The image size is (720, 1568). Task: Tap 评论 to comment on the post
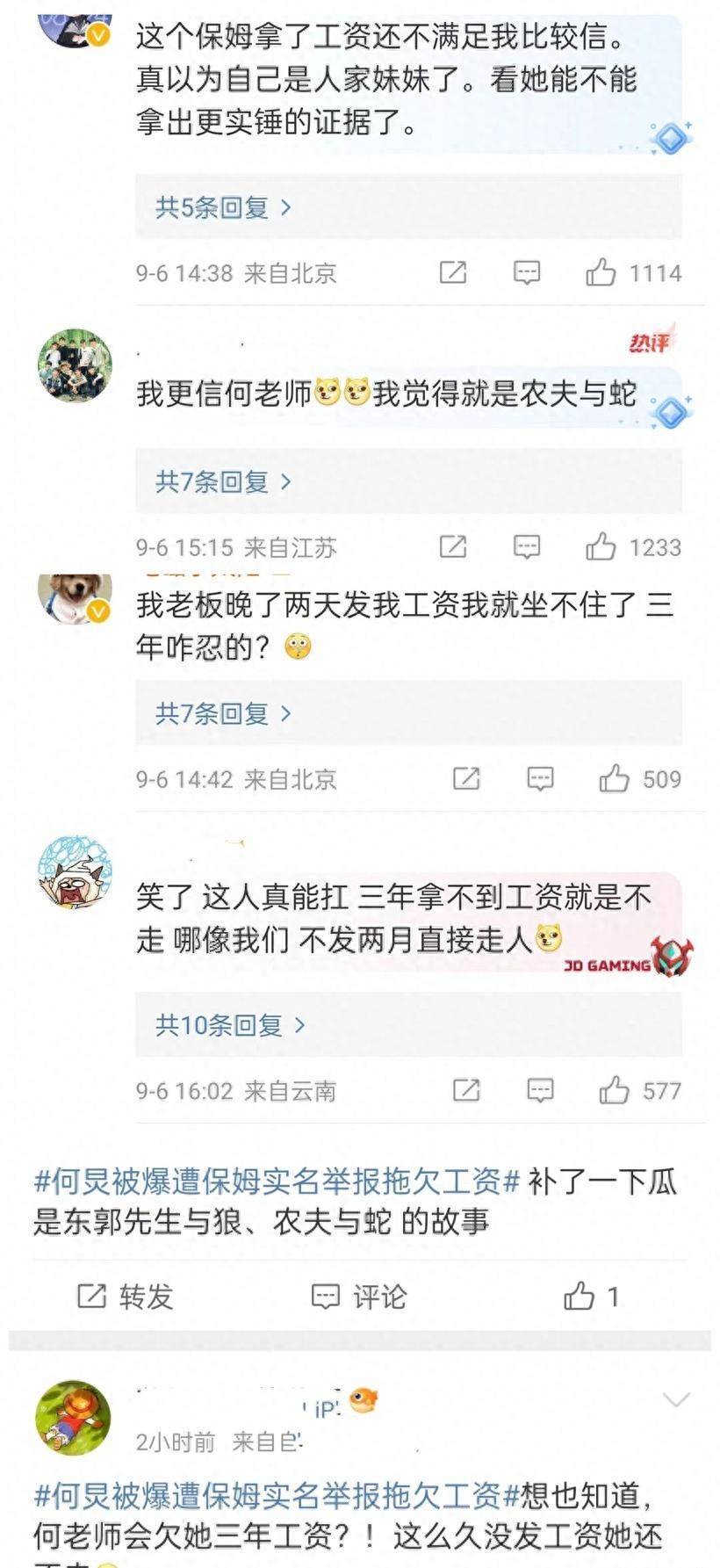pyautogui.click(x=359, y=1296)
